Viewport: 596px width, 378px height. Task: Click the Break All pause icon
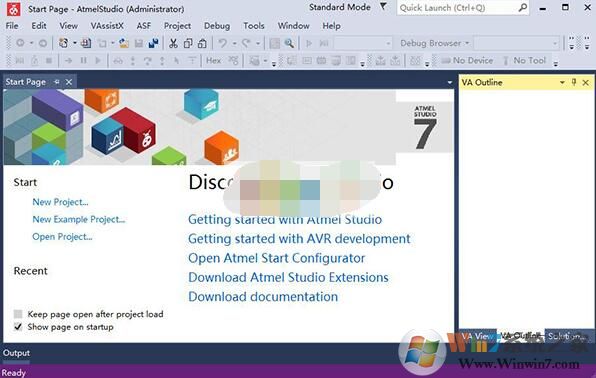(84, 60)
